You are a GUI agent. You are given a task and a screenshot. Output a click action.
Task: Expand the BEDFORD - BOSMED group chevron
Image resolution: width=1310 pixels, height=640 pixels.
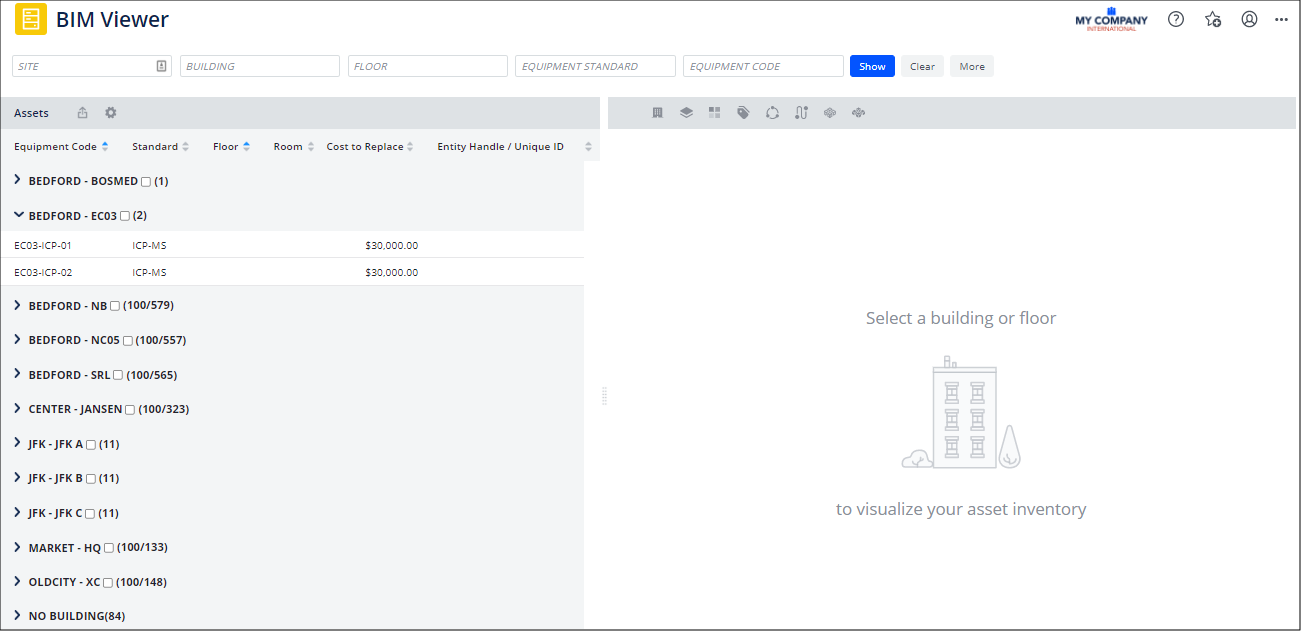click(x=18, y=181)
